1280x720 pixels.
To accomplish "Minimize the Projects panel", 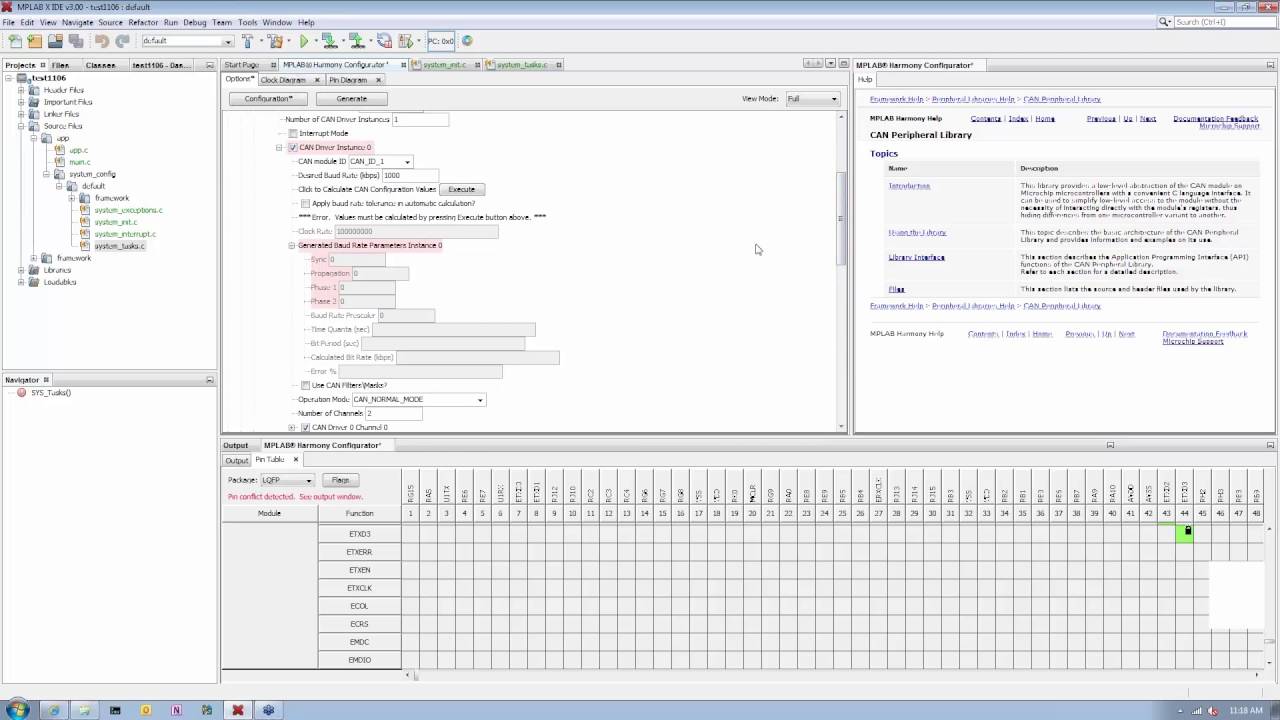I will [x=209, y=65].
